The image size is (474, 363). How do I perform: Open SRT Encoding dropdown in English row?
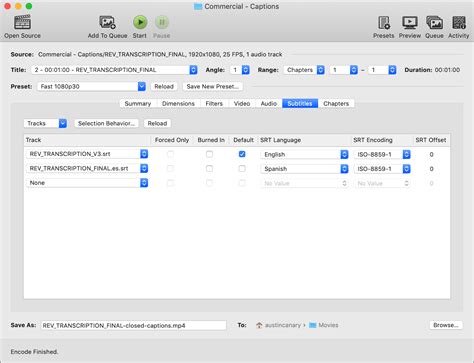tap(382, 154)
